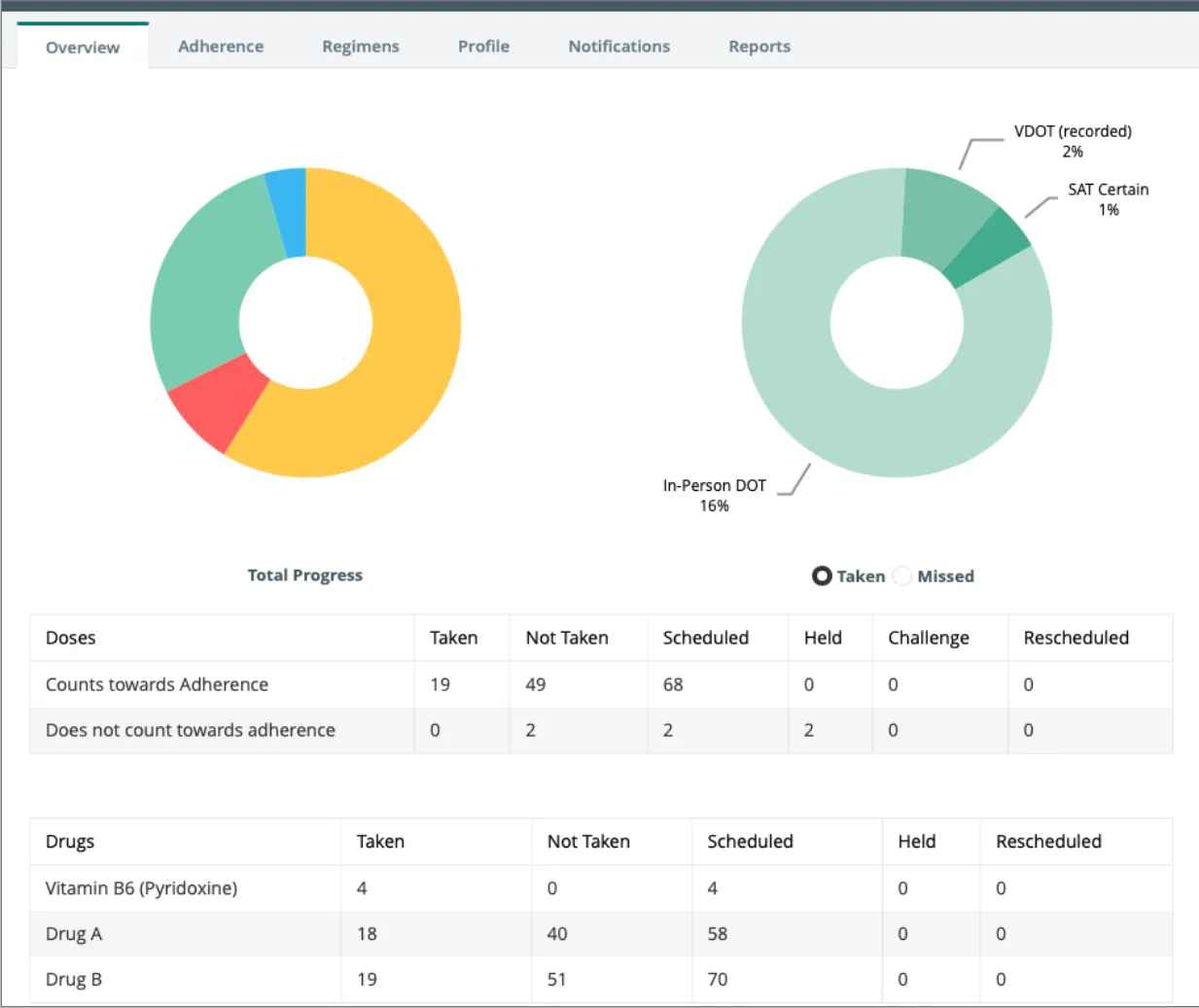Switch to the Overview tab

pos(83,47)
